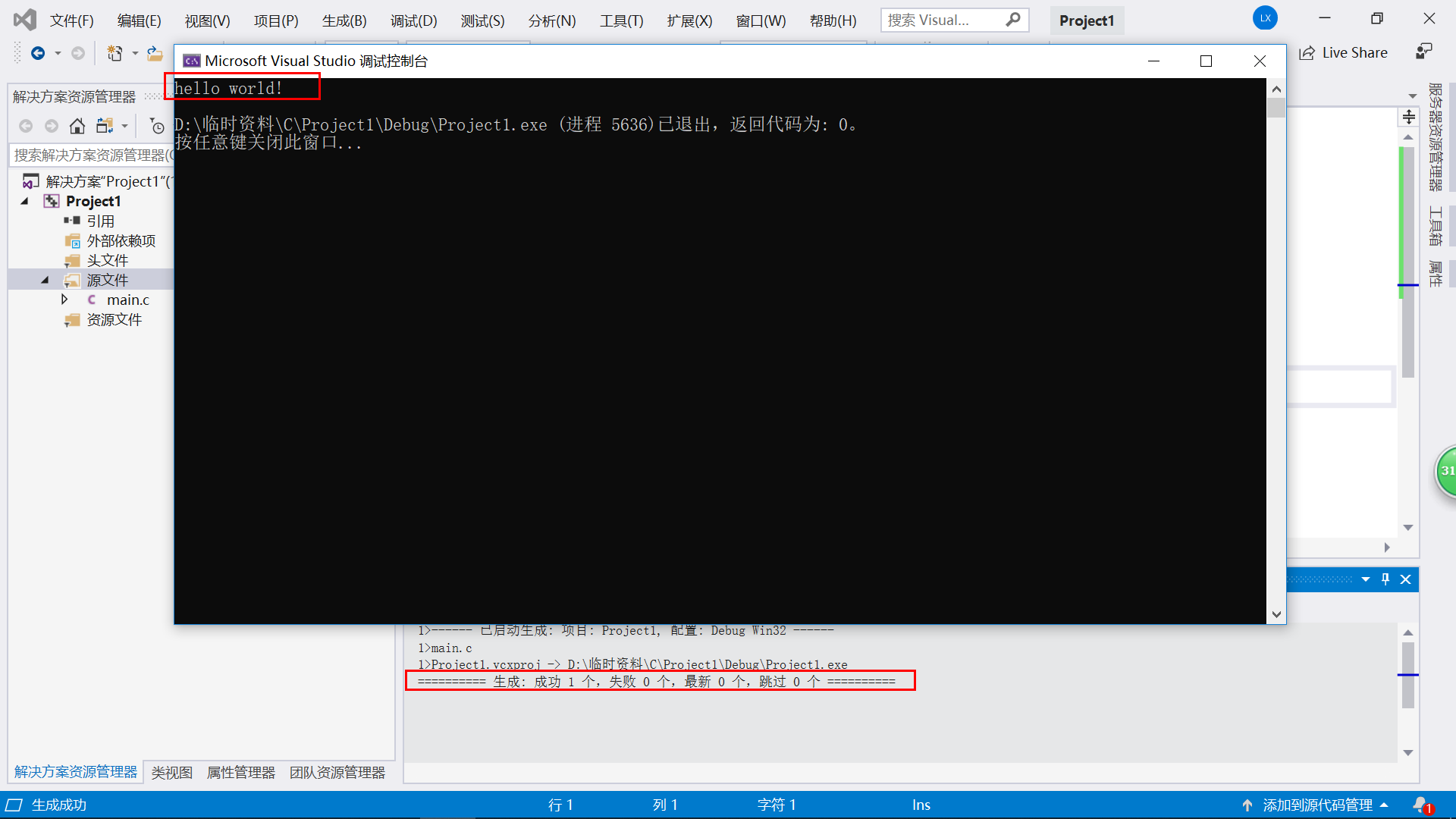Click the Home icon in Solution Explorer
This screenshot has width=1456, height=819.
pos(77,126)
